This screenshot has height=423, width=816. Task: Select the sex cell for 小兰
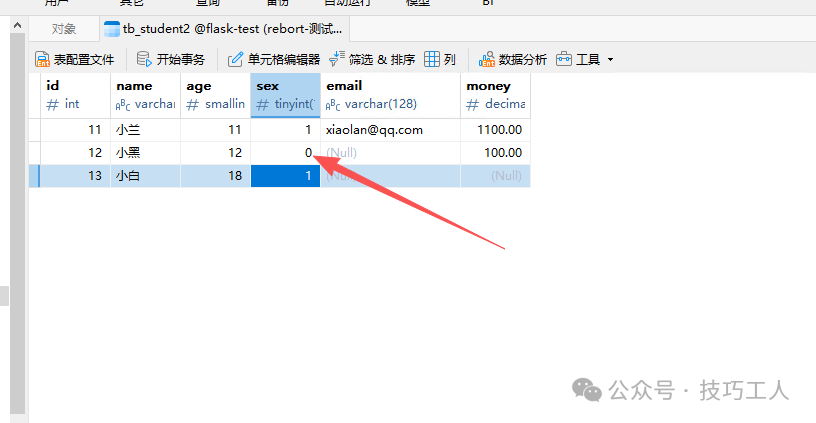(285, 130)
